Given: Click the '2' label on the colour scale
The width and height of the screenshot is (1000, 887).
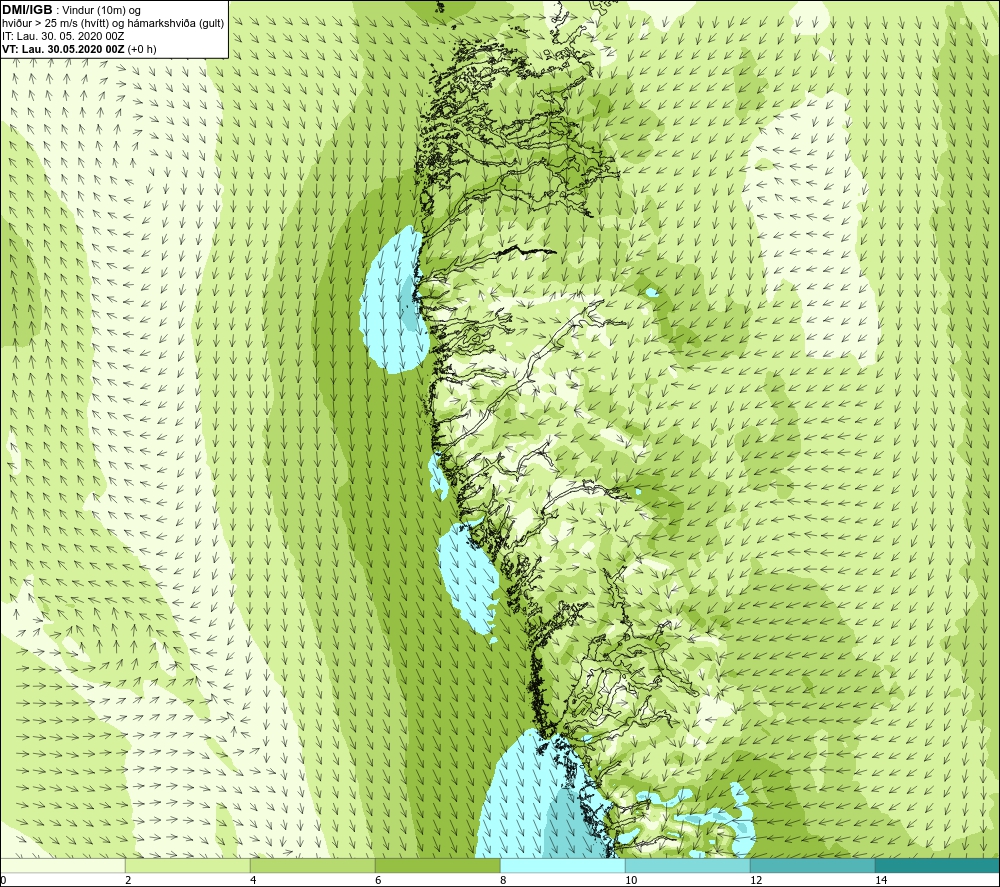Looking at the screenshot, I should coord(128,880).
